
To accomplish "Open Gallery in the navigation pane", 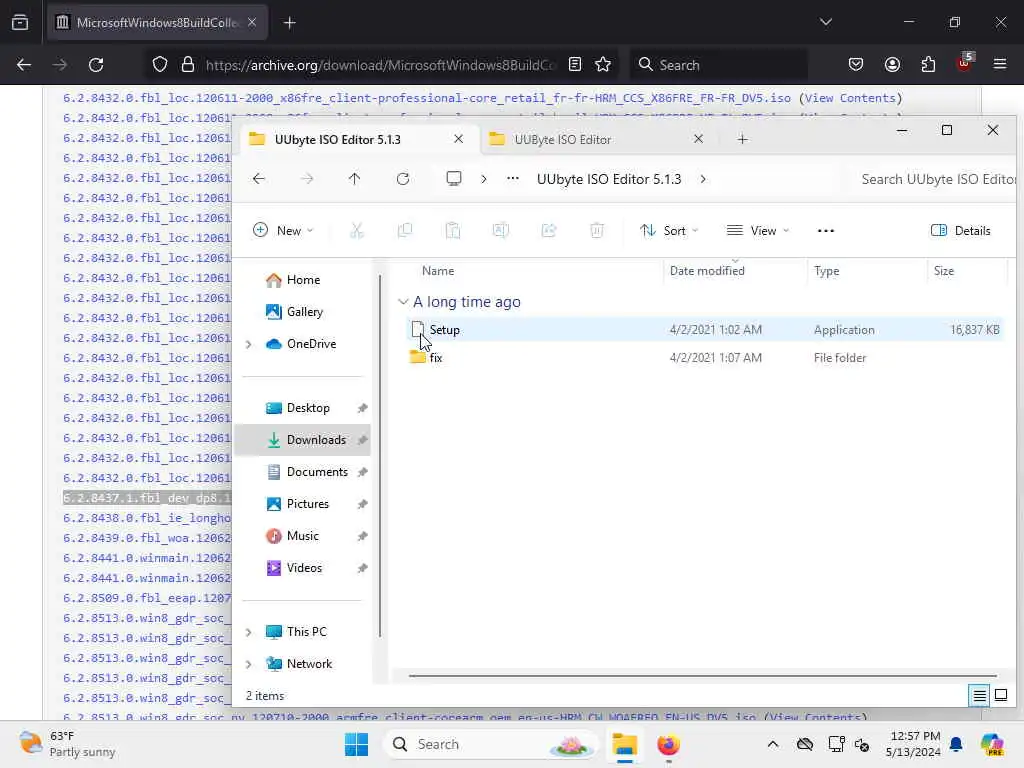I will point(305,312).
